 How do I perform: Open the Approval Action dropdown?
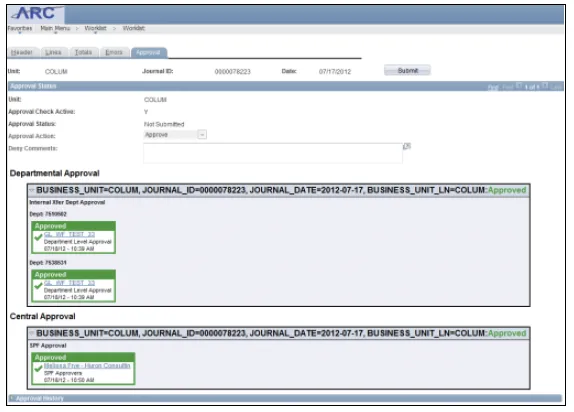coord(175,135)
